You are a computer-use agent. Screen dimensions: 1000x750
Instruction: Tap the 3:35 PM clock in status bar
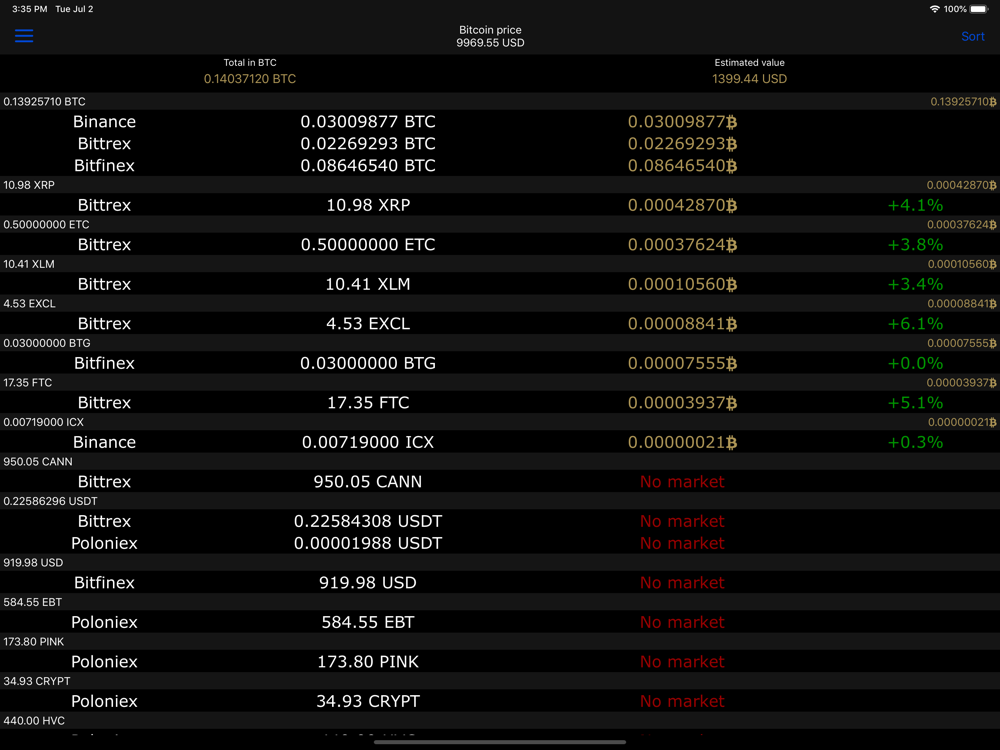(x=29, y=9)
